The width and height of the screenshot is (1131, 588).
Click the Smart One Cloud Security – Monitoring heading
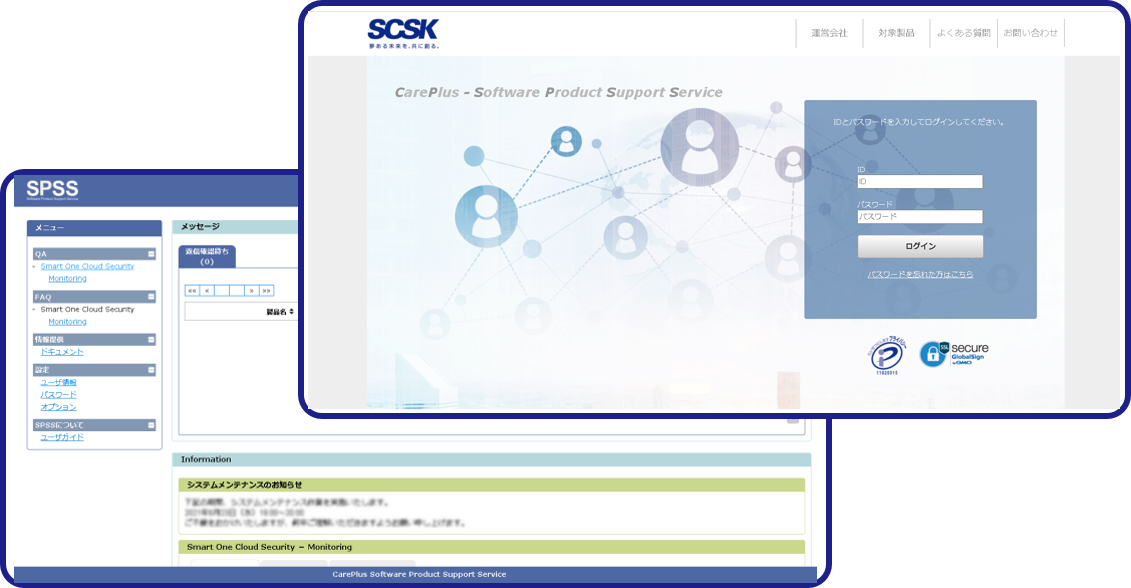tap(491, 547)
